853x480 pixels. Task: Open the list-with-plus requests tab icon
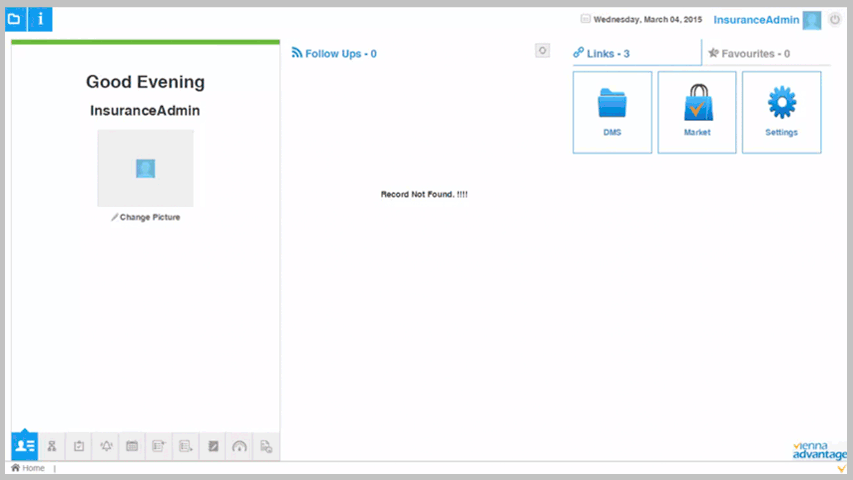[x=159, y=446]
